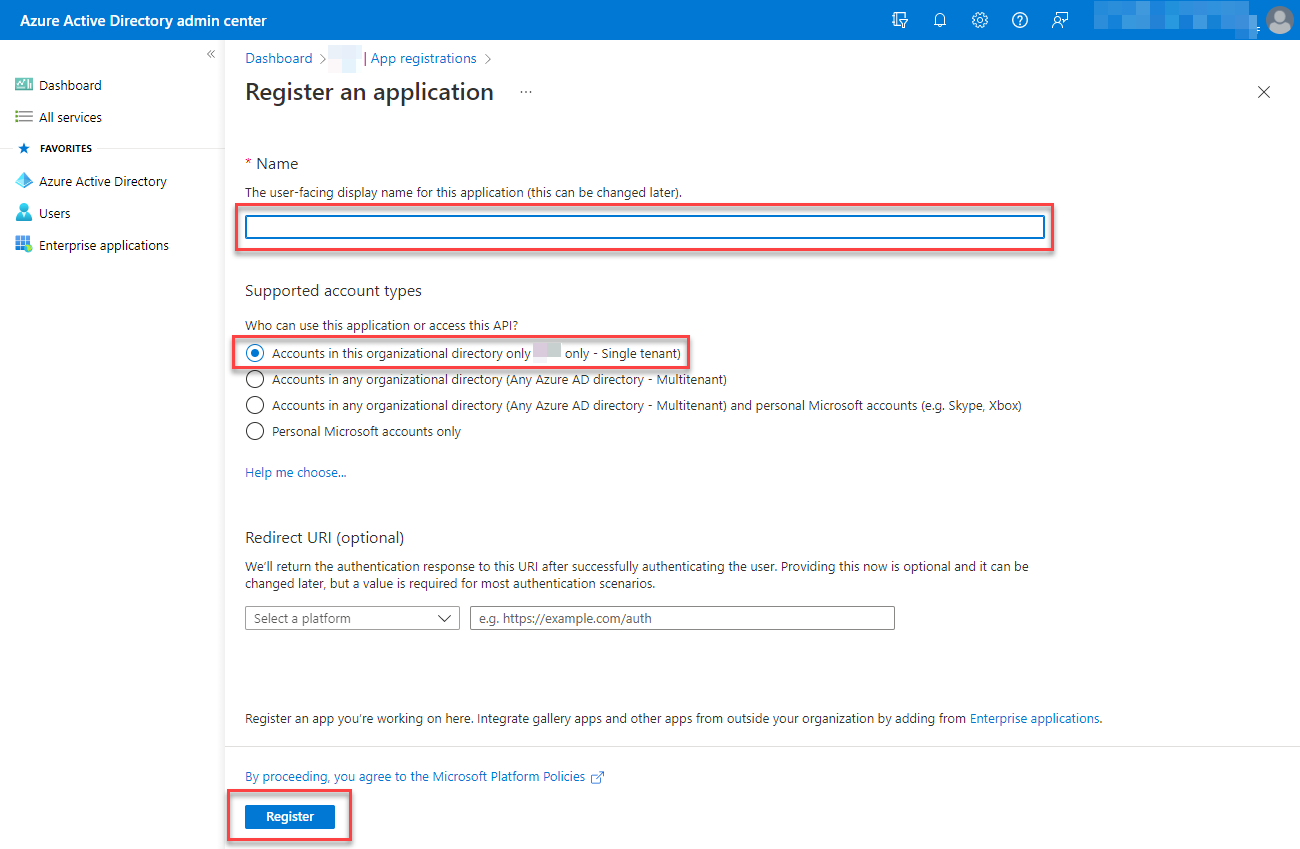1300x849 pixels.
Task: Click the Supported account types heading
Action: [x=334, y=291]
